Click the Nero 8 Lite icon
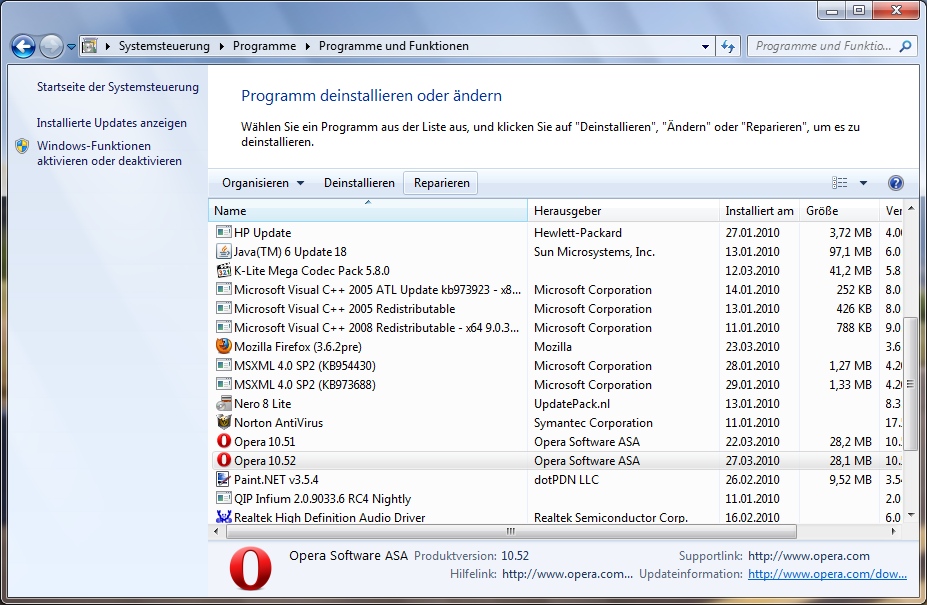Screen dimensions: 927x605 (x=223, y=403)
